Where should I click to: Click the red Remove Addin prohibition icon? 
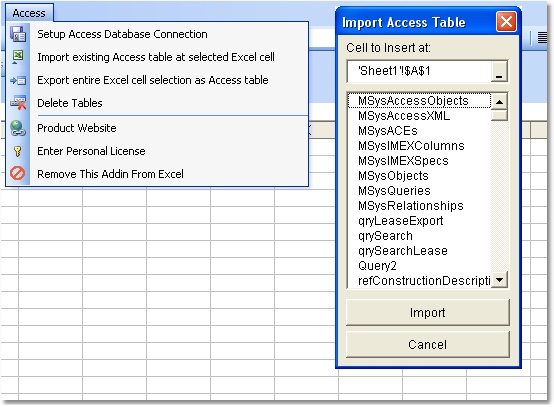(x=17, y=173)
